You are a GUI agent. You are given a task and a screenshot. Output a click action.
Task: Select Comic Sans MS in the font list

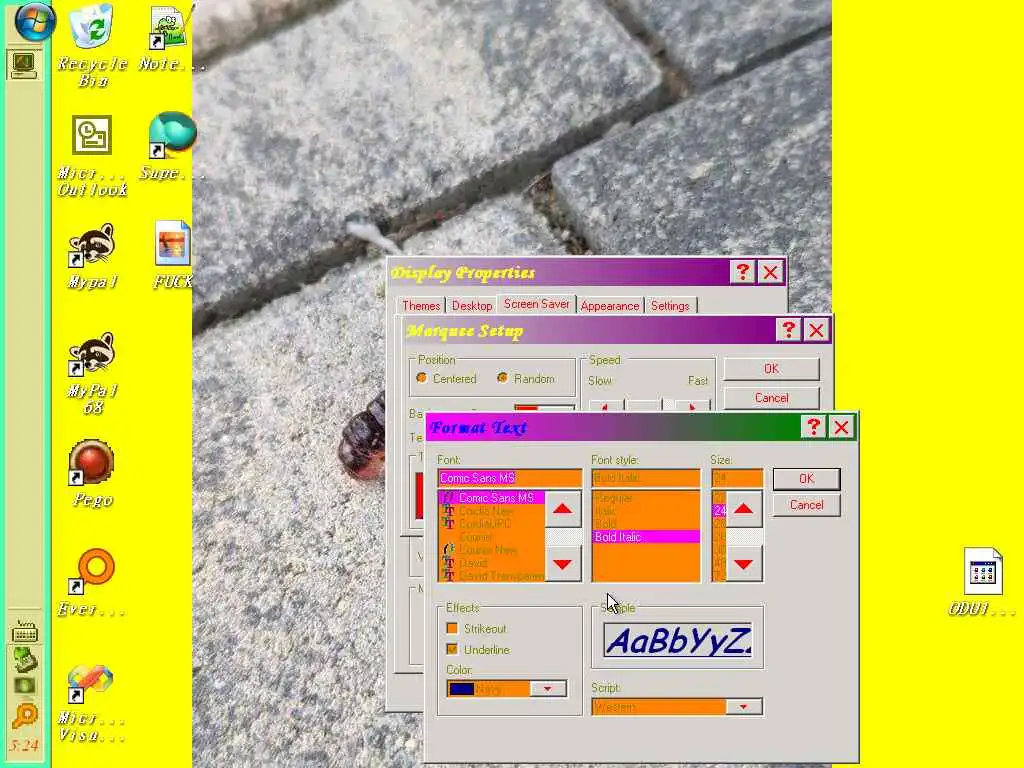[x=491, y=498]
